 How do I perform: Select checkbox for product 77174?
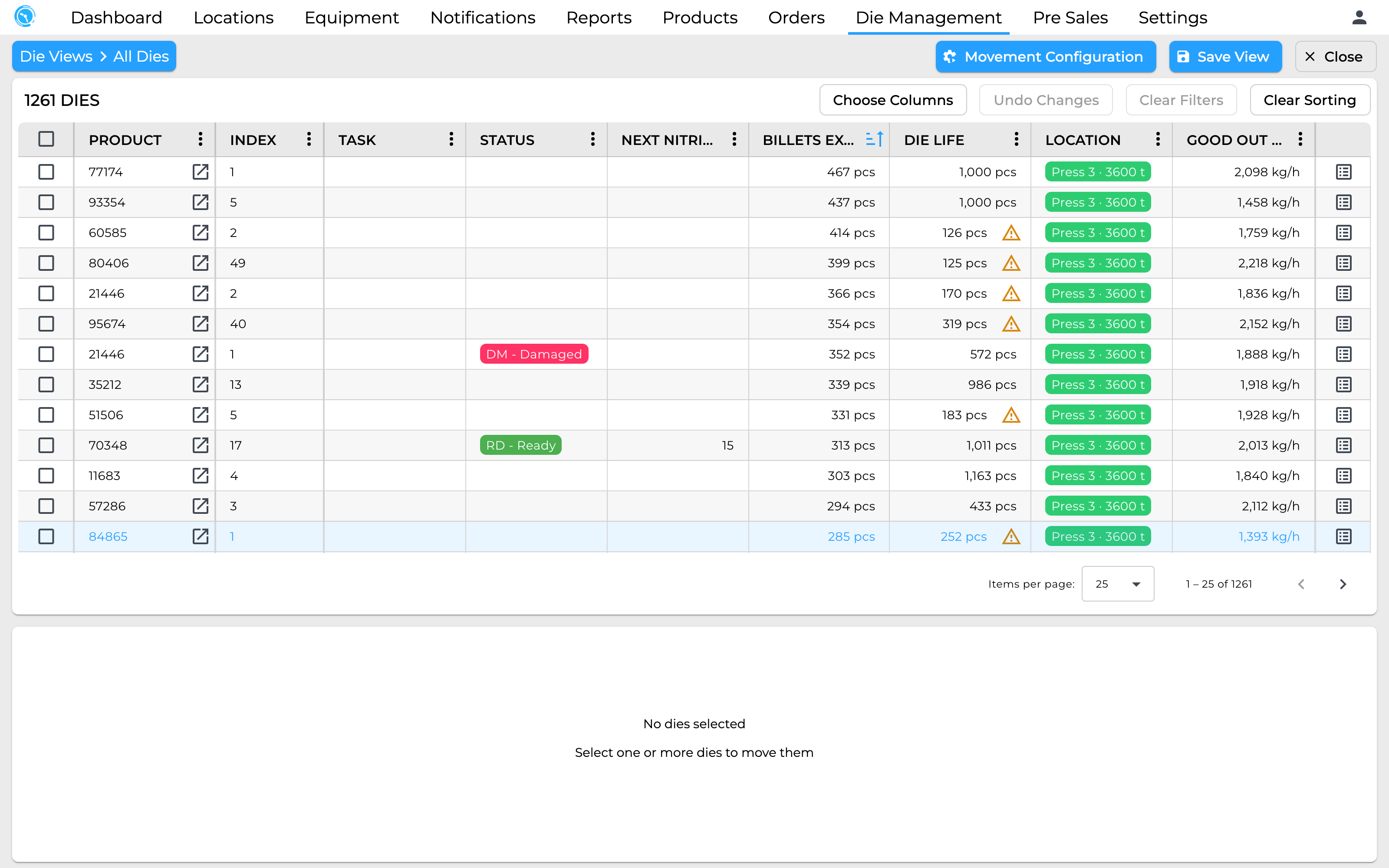46,172
